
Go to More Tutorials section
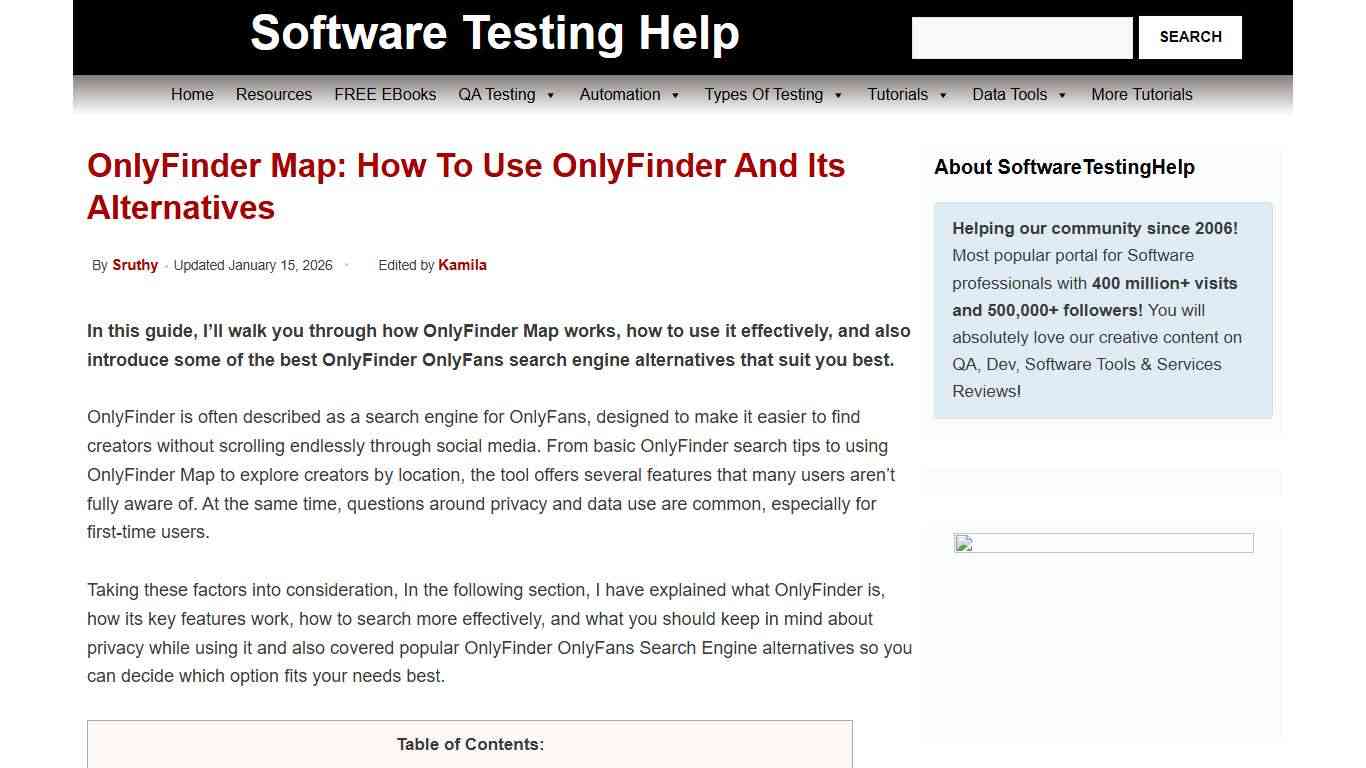1141,94
